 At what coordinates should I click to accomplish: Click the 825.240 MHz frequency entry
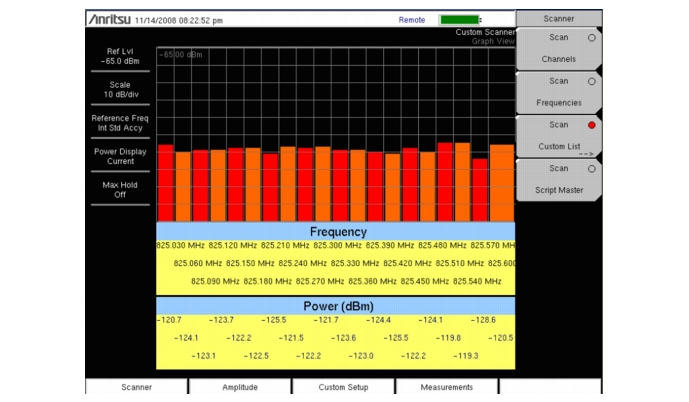click(302, 263)
